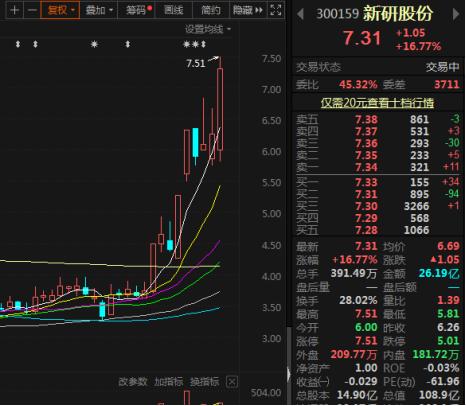Screen dimensions: 466x406
Task: Click 换指标 to change indicator
Action: (205, 382)
